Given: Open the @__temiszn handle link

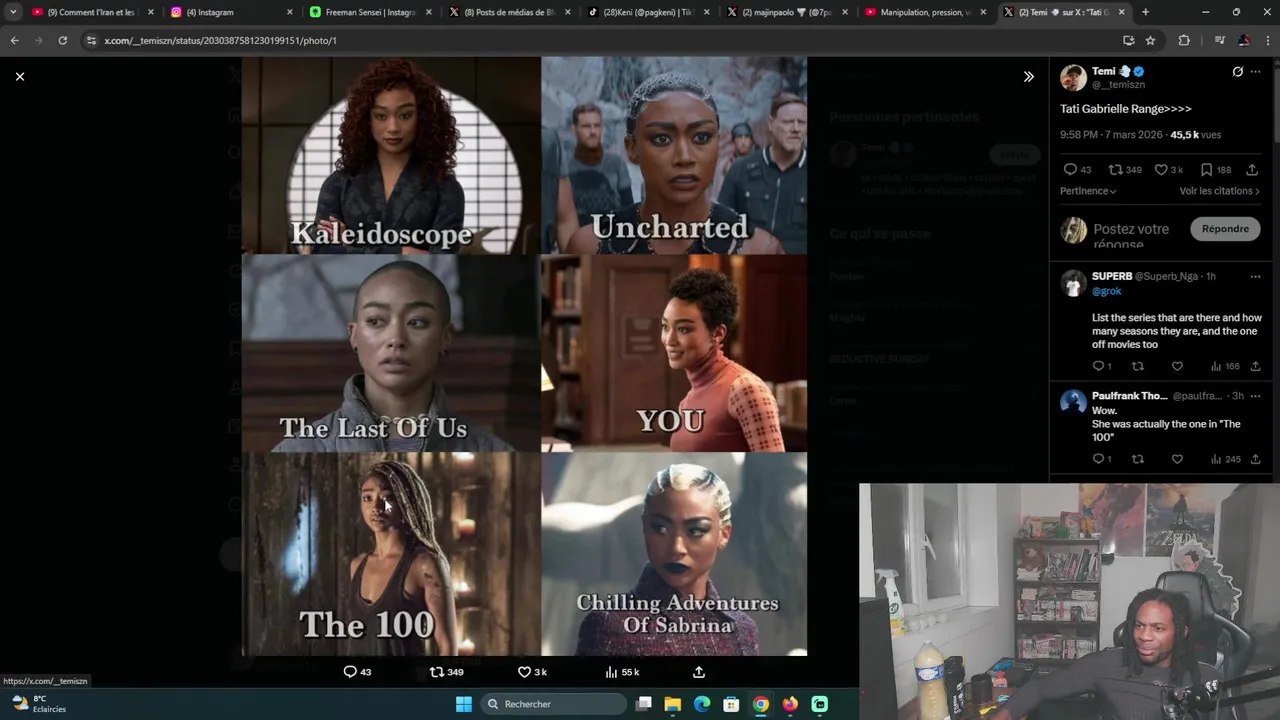Looking at the screenshot, I should [x=1117, y=85].
